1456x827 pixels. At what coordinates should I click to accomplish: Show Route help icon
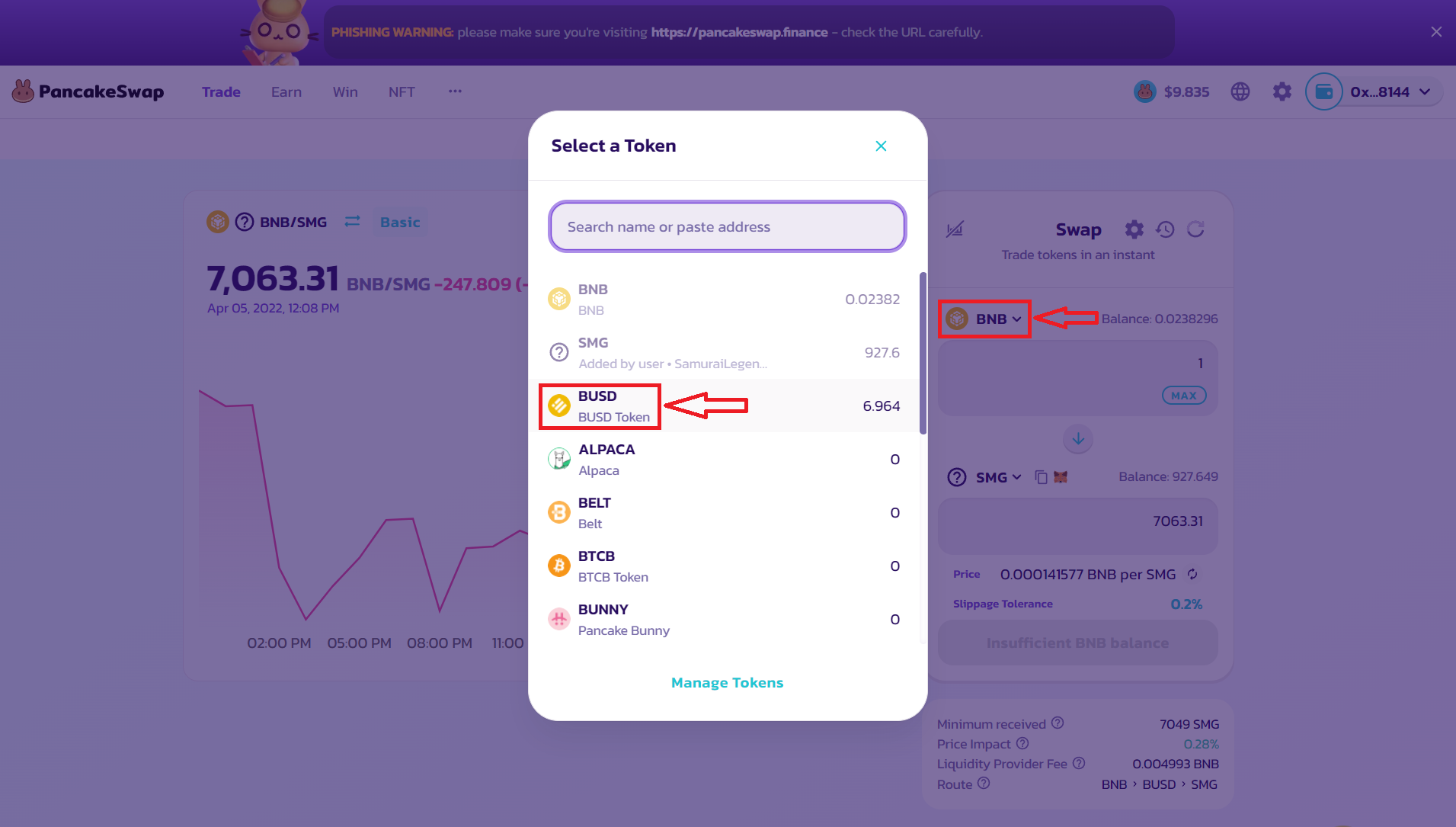(x=984, y=784)
